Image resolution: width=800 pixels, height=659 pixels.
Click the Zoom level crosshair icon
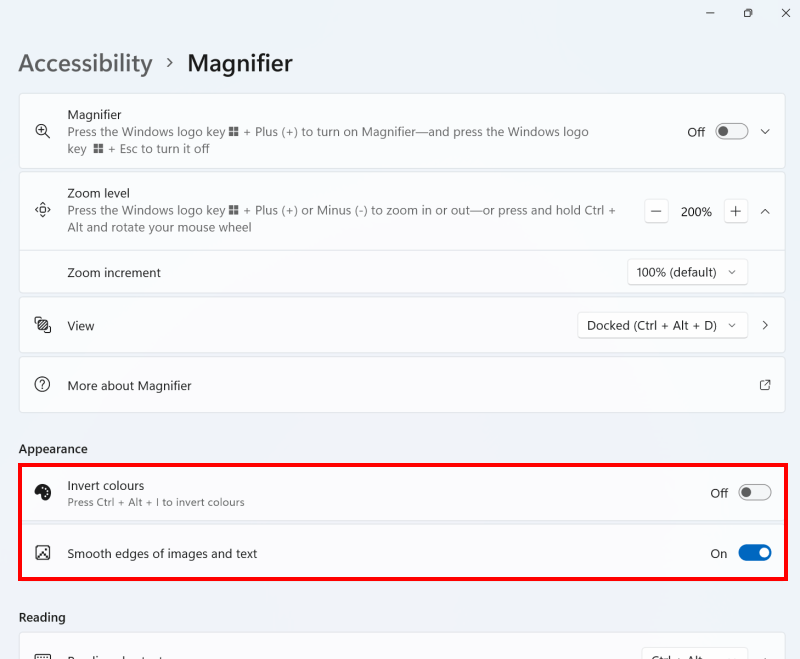[42, 210]
